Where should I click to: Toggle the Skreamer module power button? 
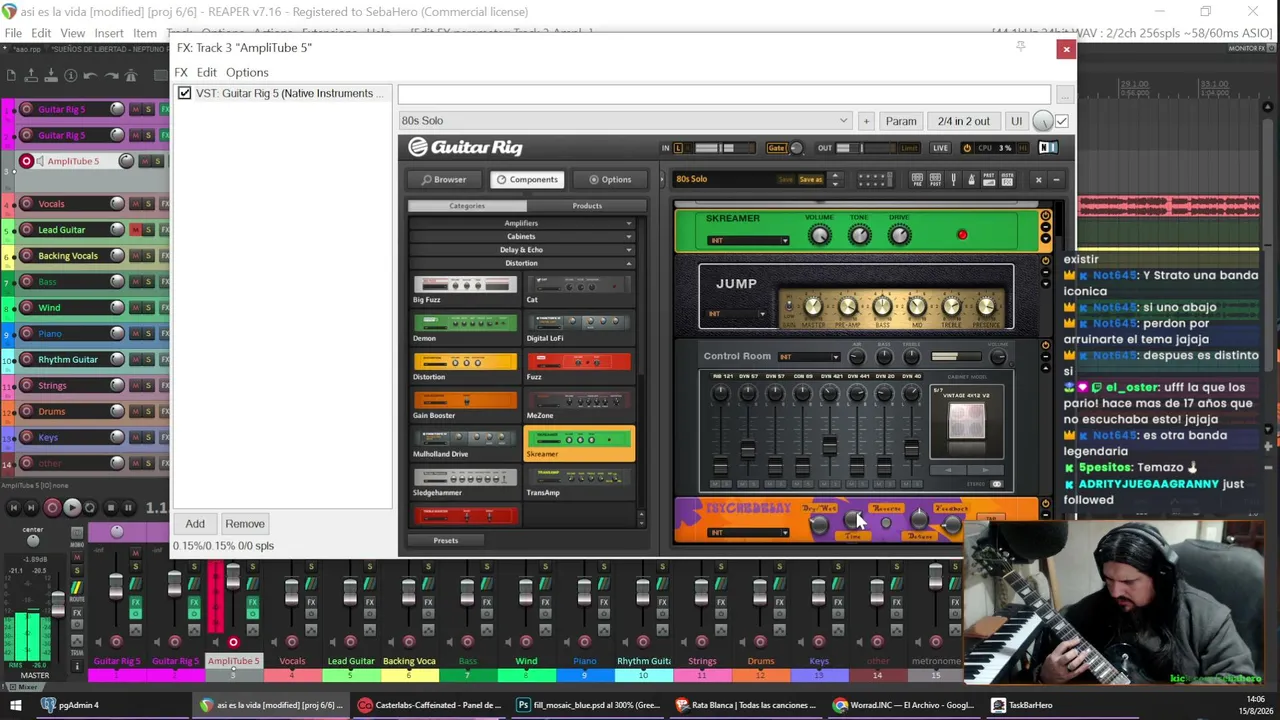point(1045,216)
